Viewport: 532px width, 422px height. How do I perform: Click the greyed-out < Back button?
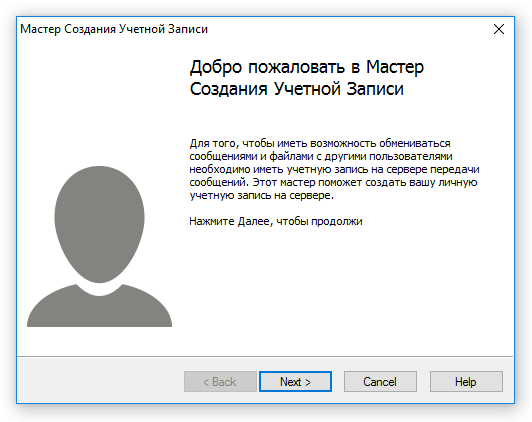[x=220, y=382]
